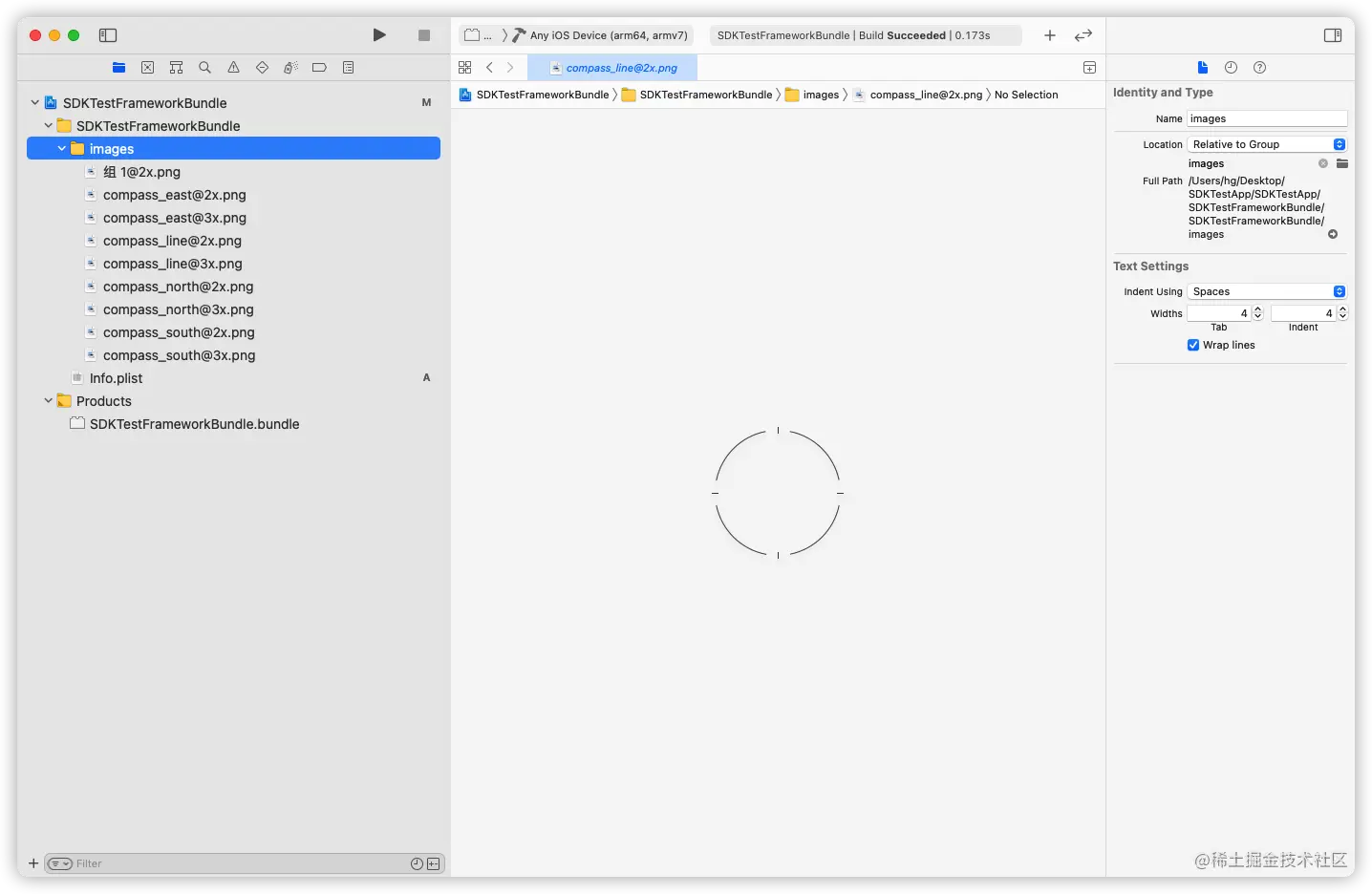Screen dimensions: 1372x894
Task: Select SDKTestFrameworkBundle.bundle product
Action: [x=194, y=424]
